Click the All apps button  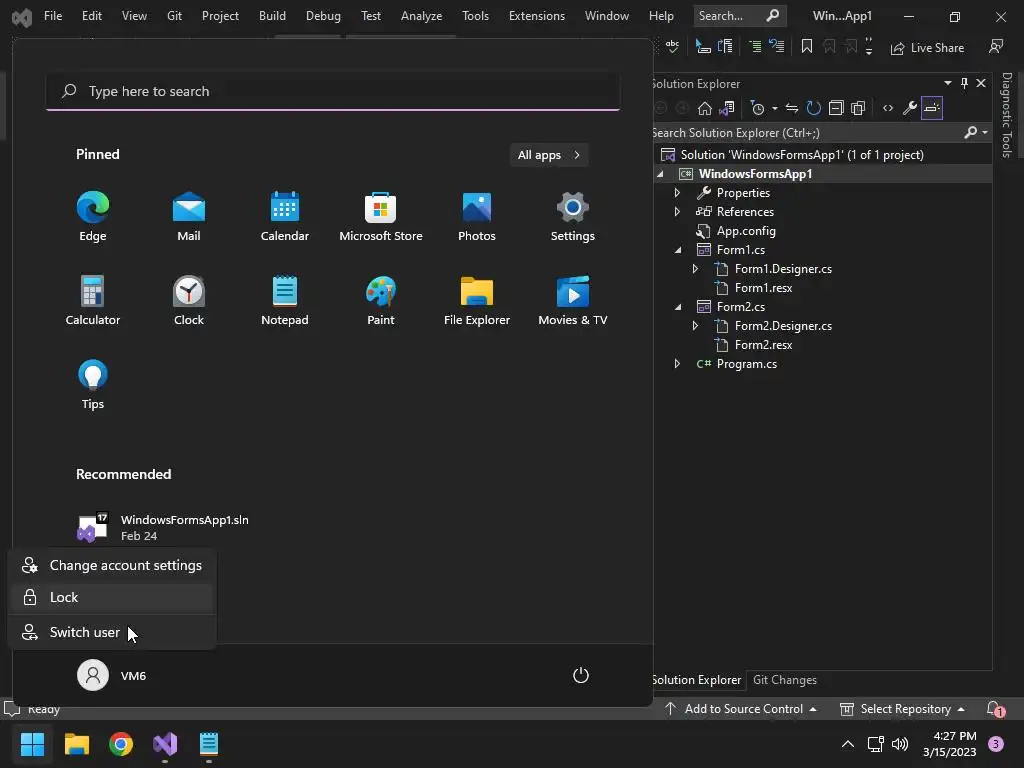[x=549, y=155]
